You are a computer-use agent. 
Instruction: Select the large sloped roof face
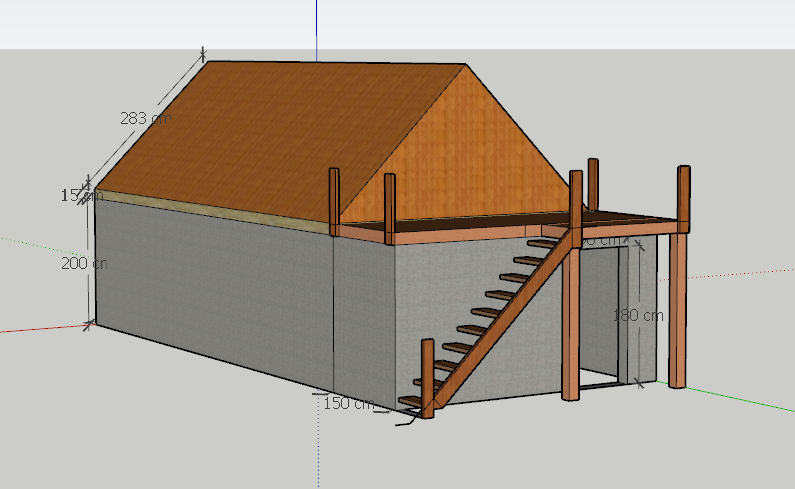(270, 140)
